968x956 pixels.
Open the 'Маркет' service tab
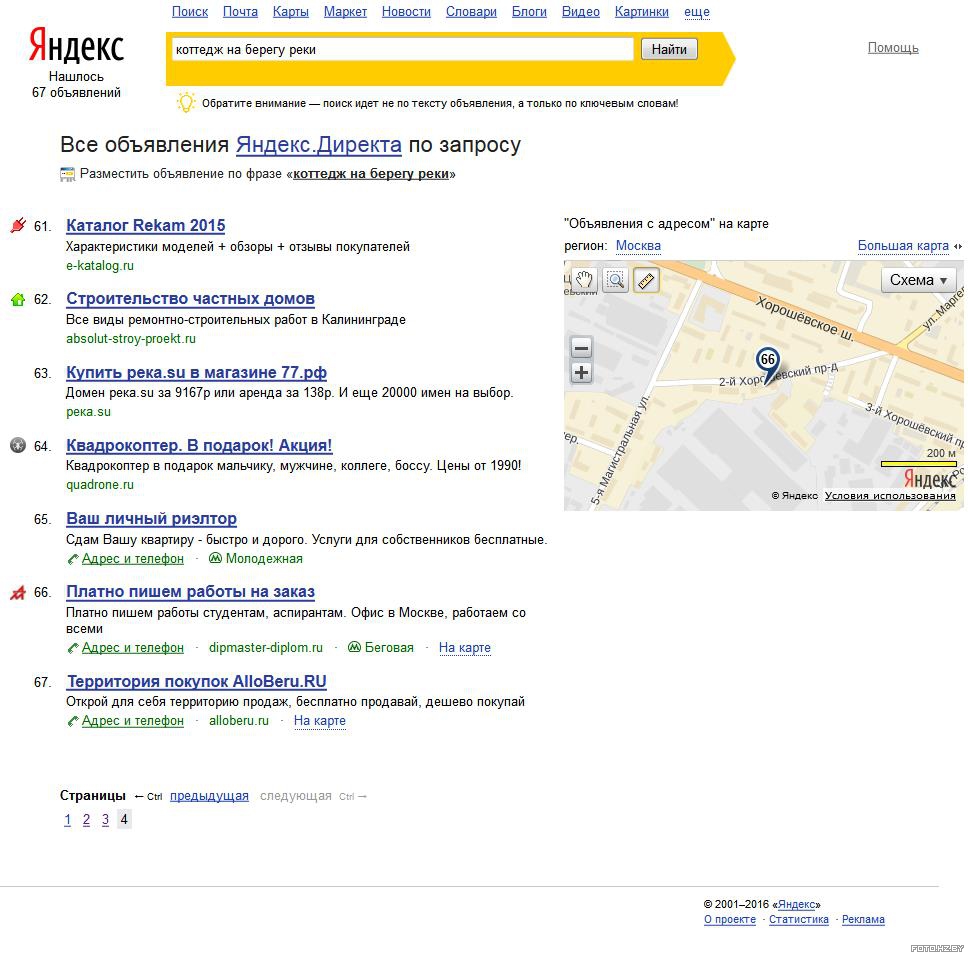pos(345,12)
